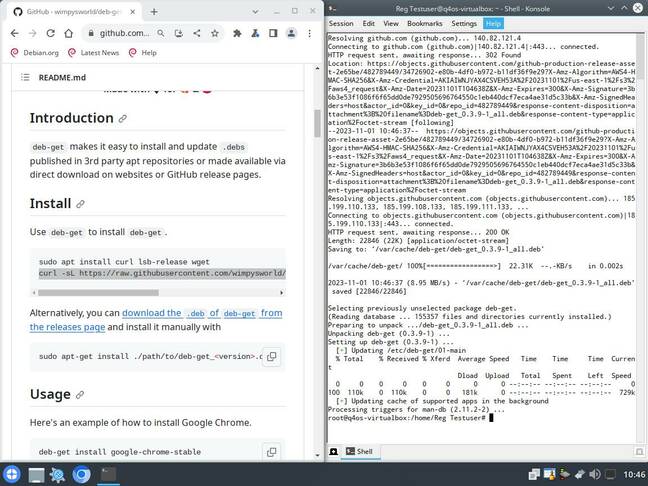Viewport: 648px width, 486px height.
Task: Click the browser page vertical scrollbar thumb
Action: click(317, 123)
